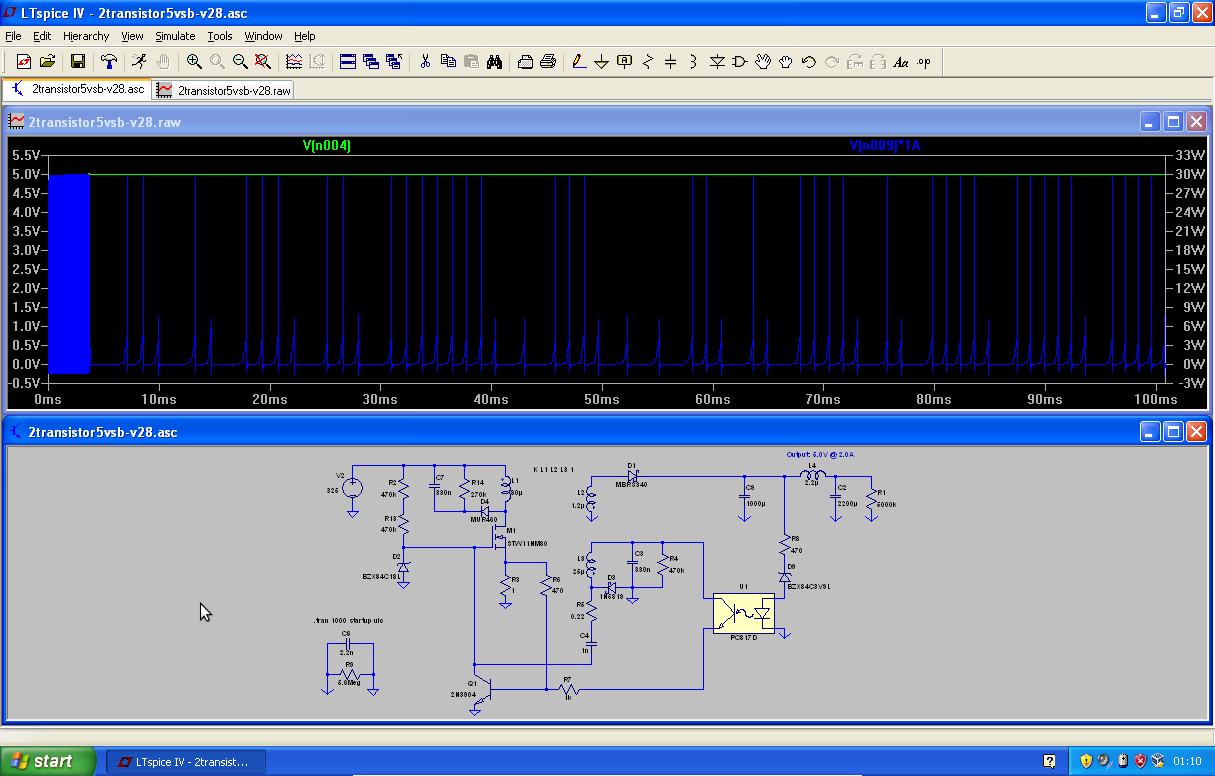
Task: Open the Label Net tool
Action: pos(625,61)
